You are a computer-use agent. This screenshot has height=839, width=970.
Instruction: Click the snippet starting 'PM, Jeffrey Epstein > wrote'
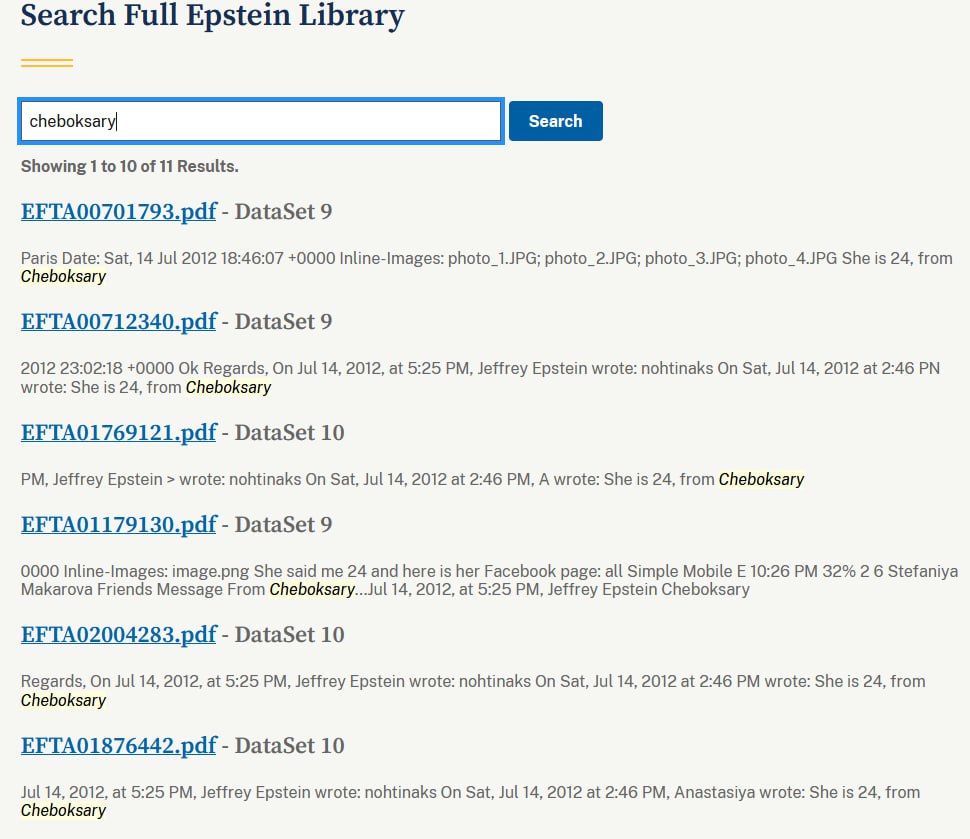[x=413, y=480]
